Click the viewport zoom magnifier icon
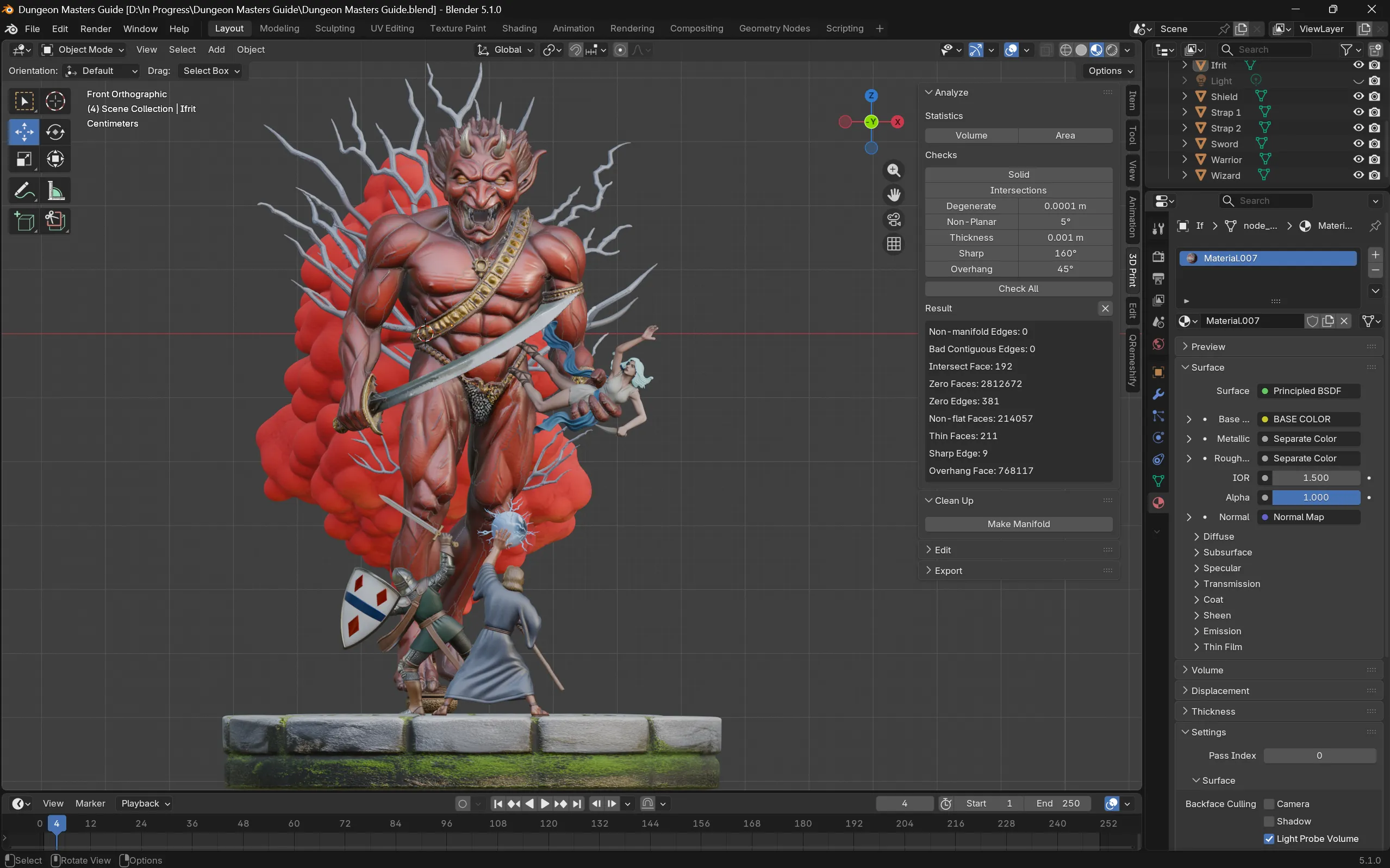The image size is (1390, 868). pos(893,171)
